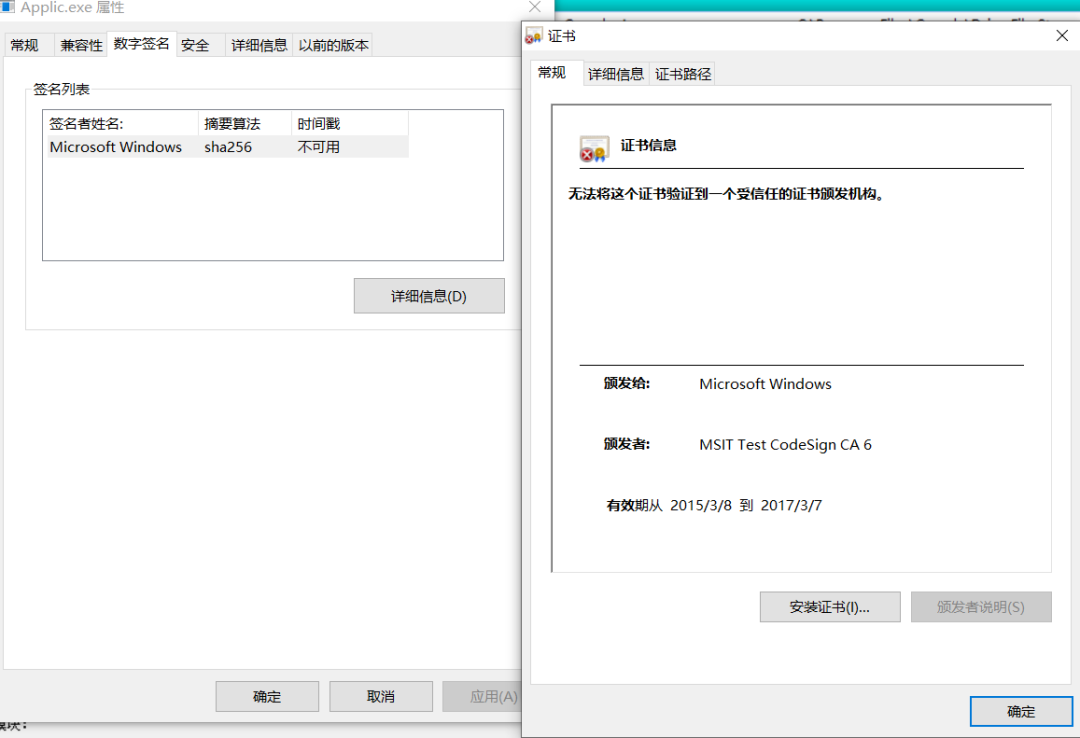Open the 兼容性 tab
Image resolution: width=1080 pixels, height=738 pixels.
pyautogui.click(x=81, y=45)
